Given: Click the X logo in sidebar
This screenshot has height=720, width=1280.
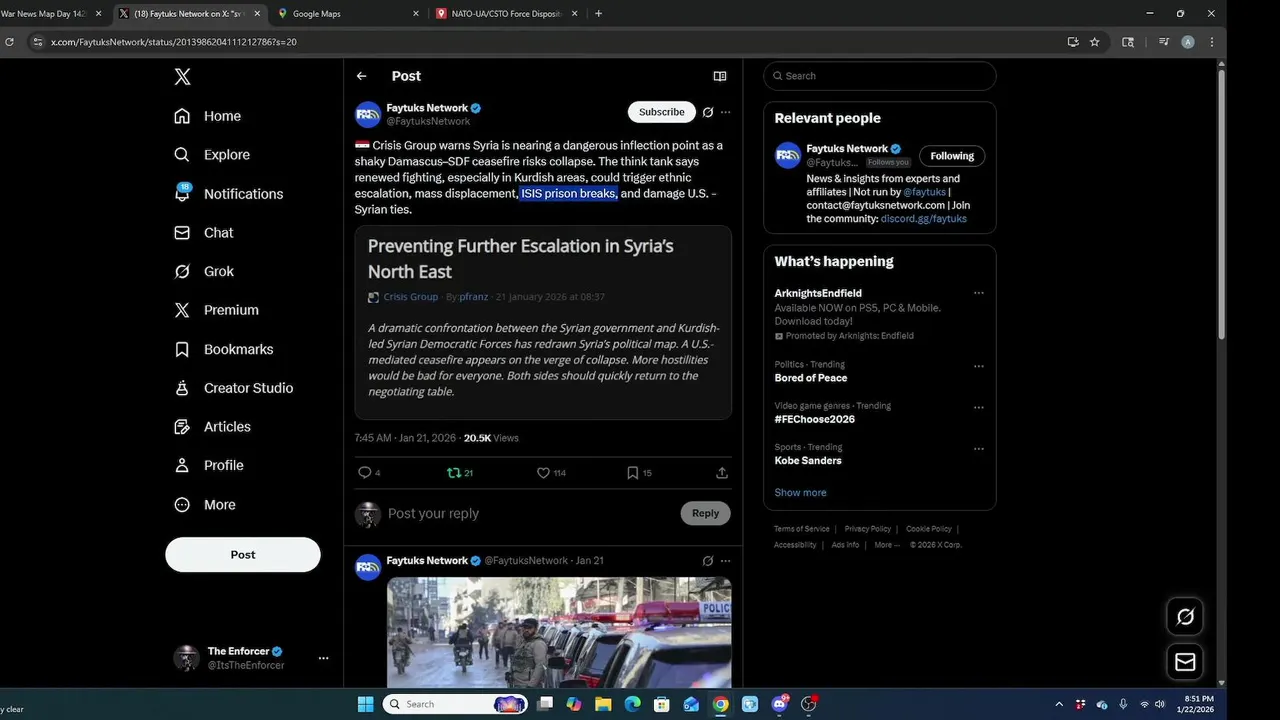Looking at the screenshot, I should [182, 77].
